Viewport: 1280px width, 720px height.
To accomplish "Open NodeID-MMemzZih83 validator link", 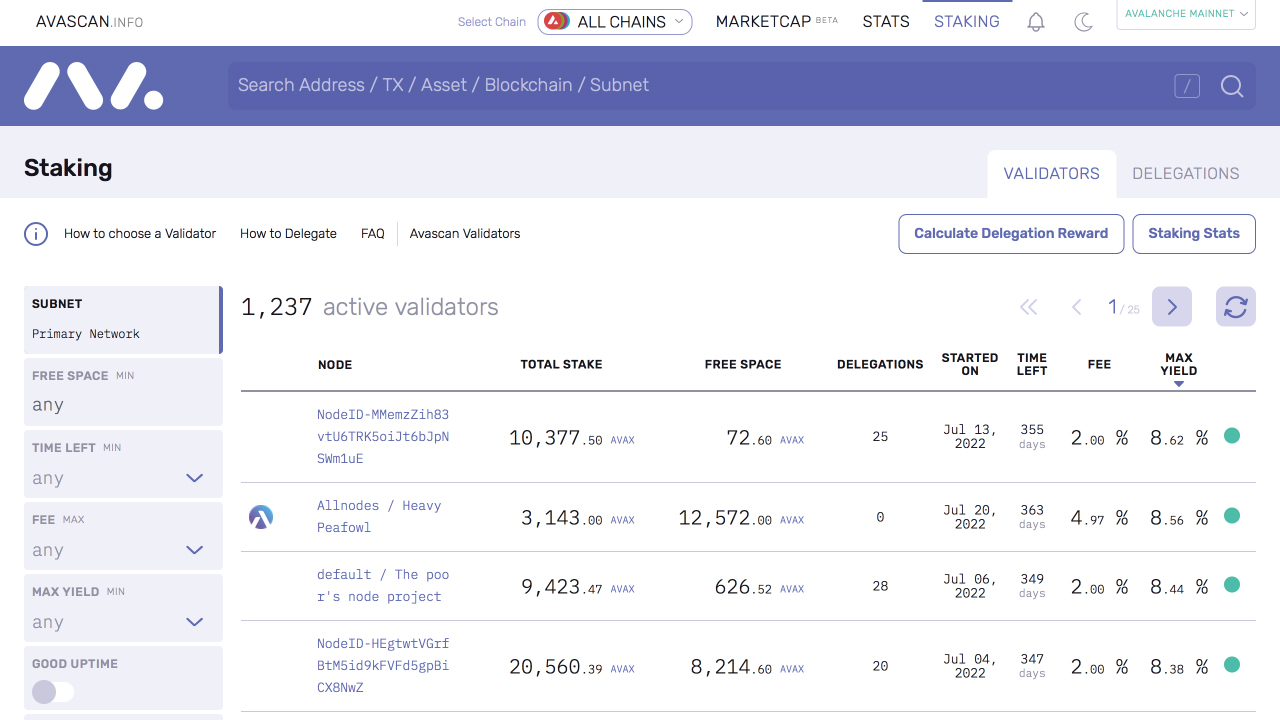I will (383, 436).
